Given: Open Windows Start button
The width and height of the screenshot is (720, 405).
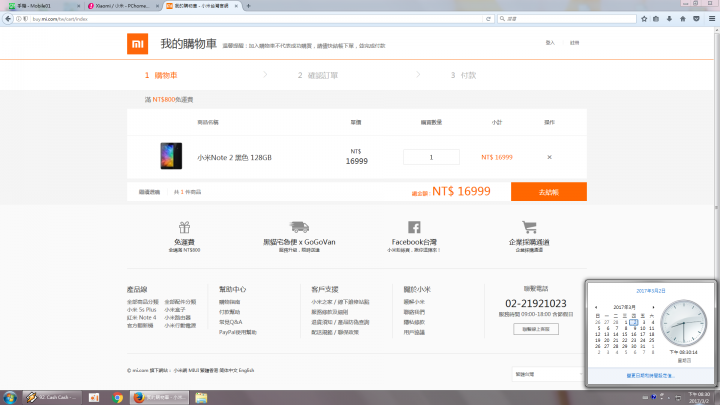Looking at the screenshot, I should [10, 398].
